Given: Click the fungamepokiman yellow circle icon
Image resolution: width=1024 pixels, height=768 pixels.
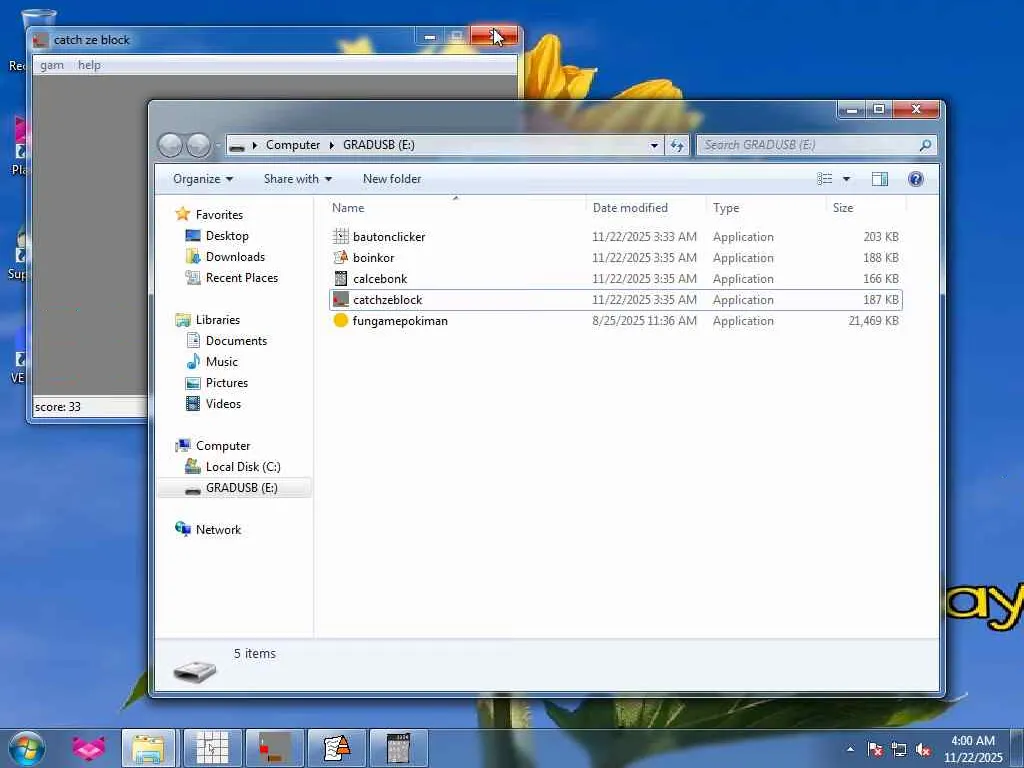Looking at the screenshot, I should (341, 321).
